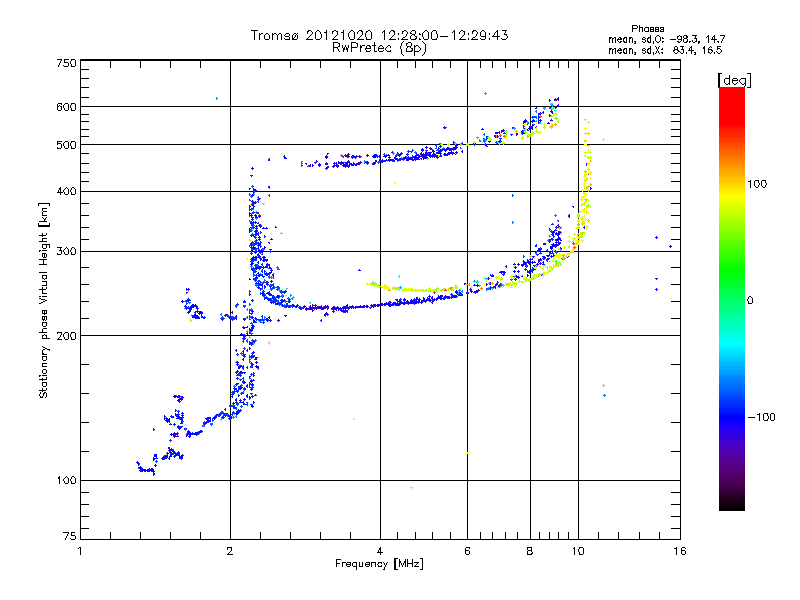Image resolution: width=800 pixels, height=600 pixels.
Task: Click the x-axis '16' label
Action: click(680, 551)
